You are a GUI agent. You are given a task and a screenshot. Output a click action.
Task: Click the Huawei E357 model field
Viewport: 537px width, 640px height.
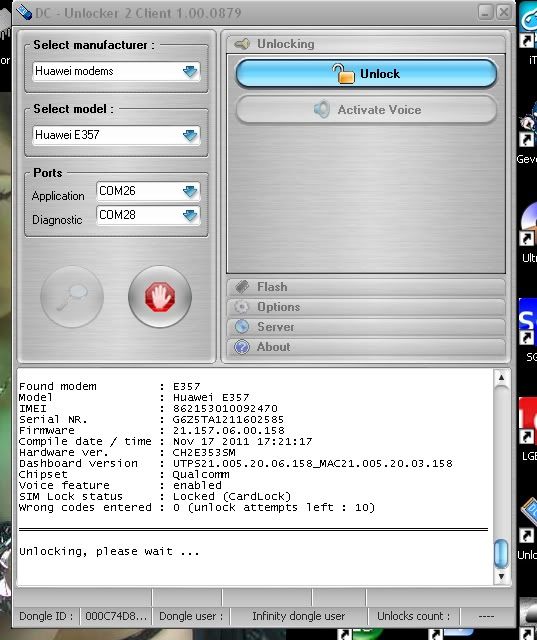point(116,135)
